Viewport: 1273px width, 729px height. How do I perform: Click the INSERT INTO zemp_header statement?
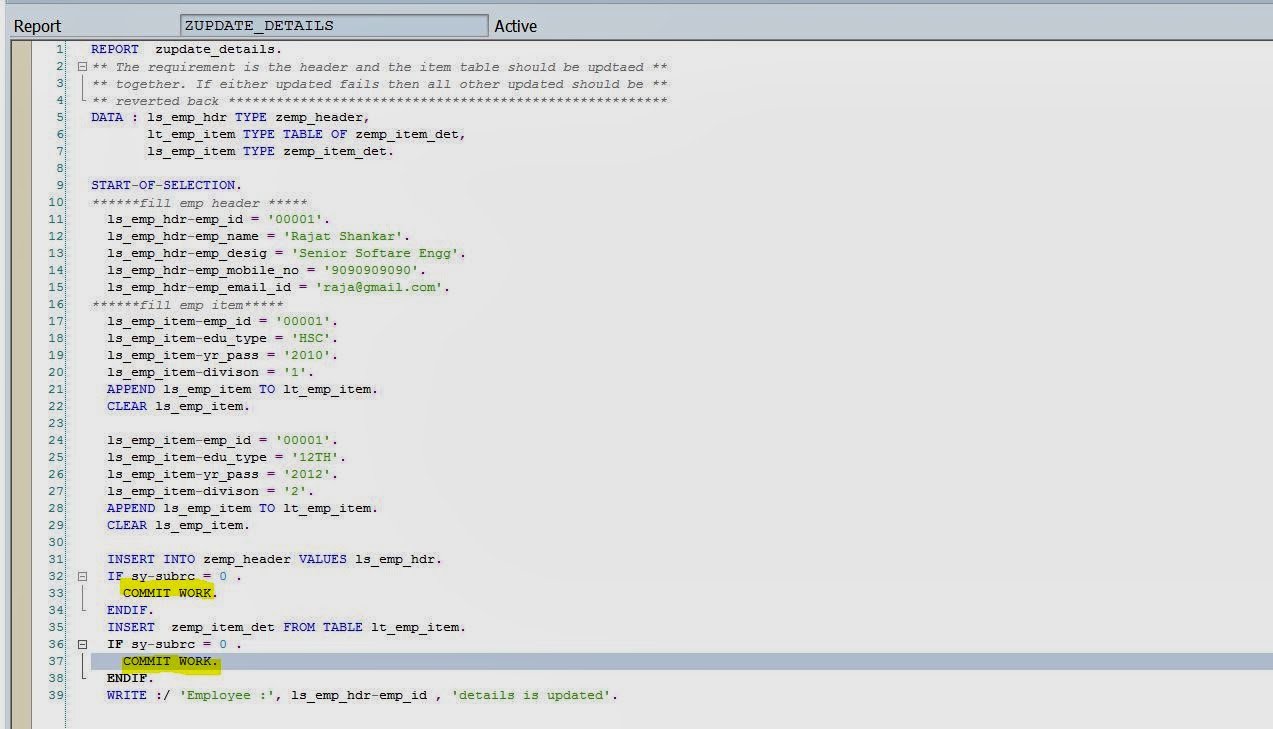[x=274, y=559]
